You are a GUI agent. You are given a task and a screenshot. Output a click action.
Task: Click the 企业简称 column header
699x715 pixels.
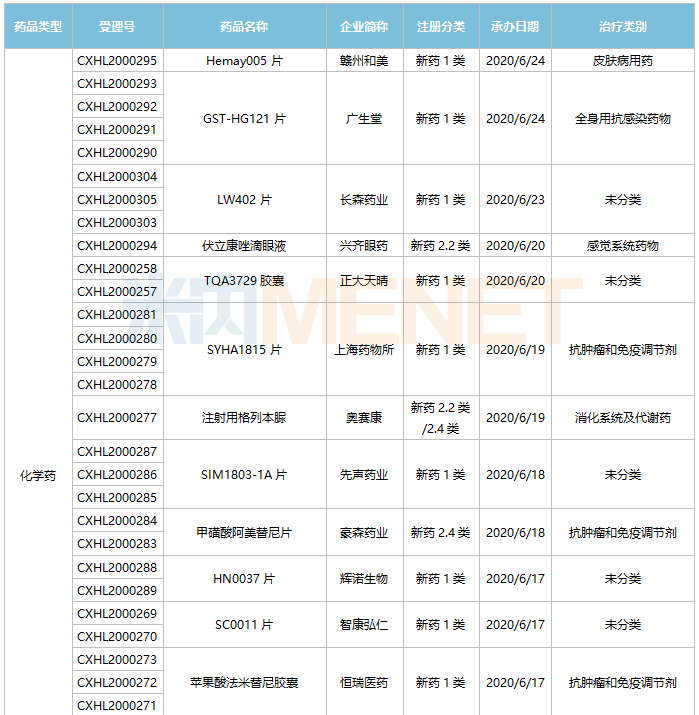[364, 26]
